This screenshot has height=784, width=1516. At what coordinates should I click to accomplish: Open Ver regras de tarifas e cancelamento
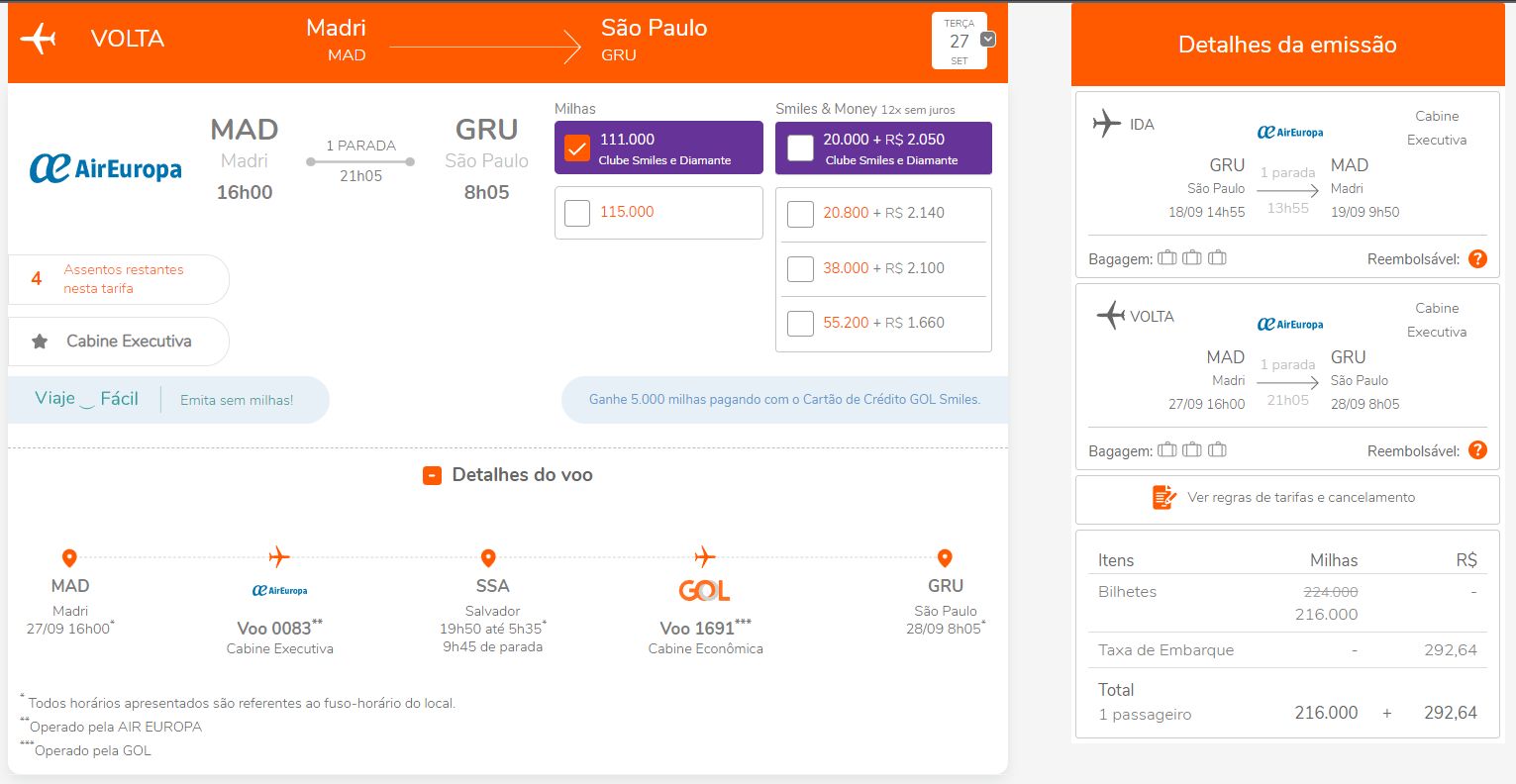coord(1287,498)
